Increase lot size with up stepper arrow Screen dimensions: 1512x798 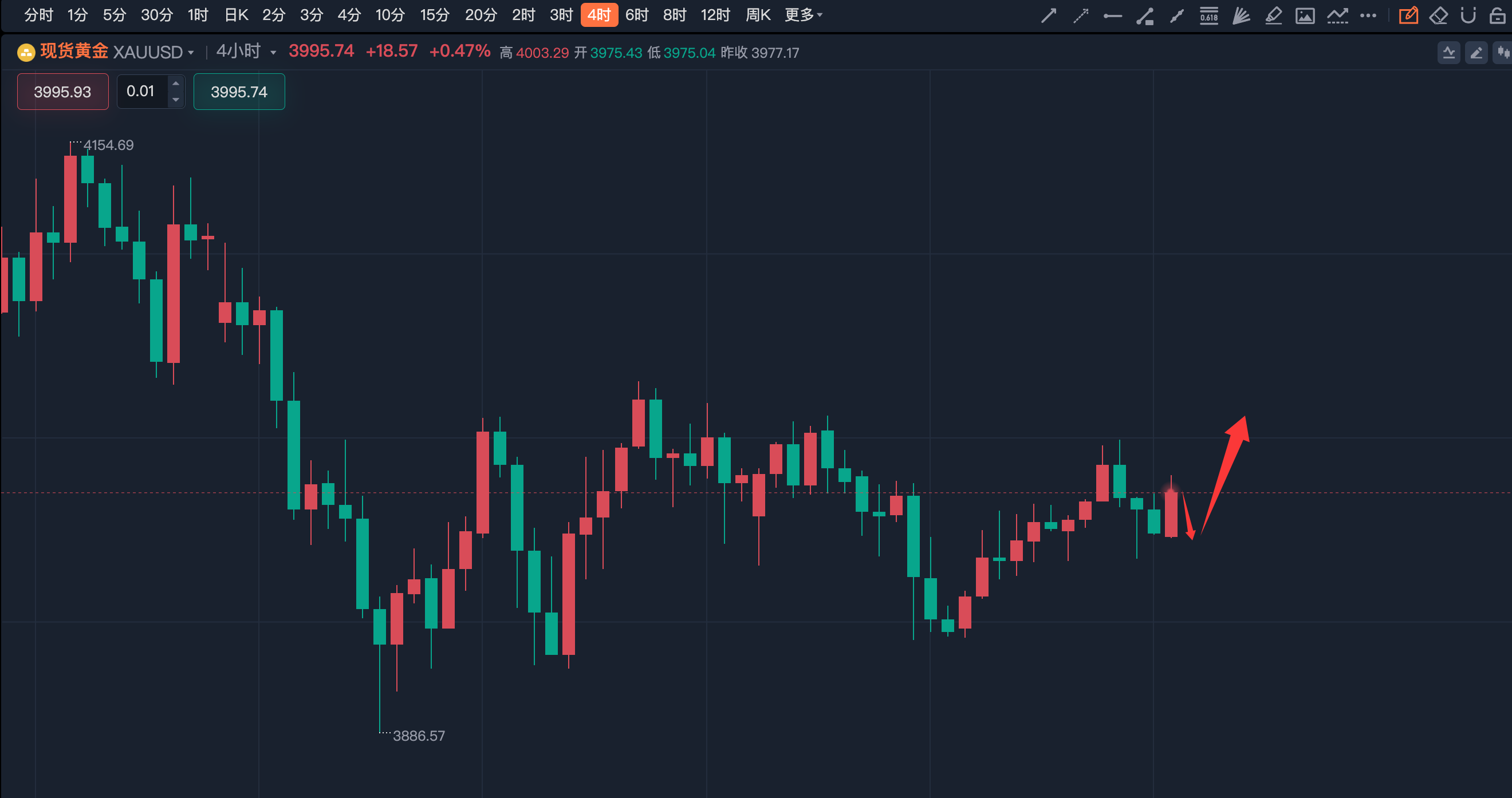(x=175, y=84)
